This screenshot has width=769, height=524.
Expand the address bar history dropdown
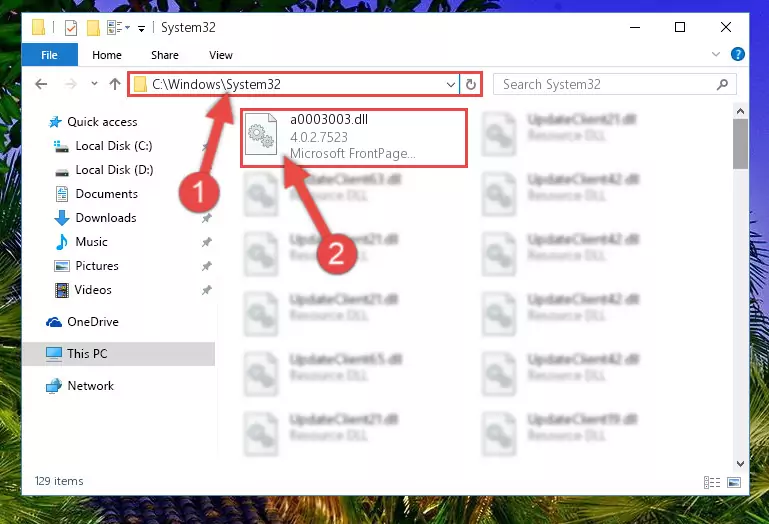click(x=451, y=85)
